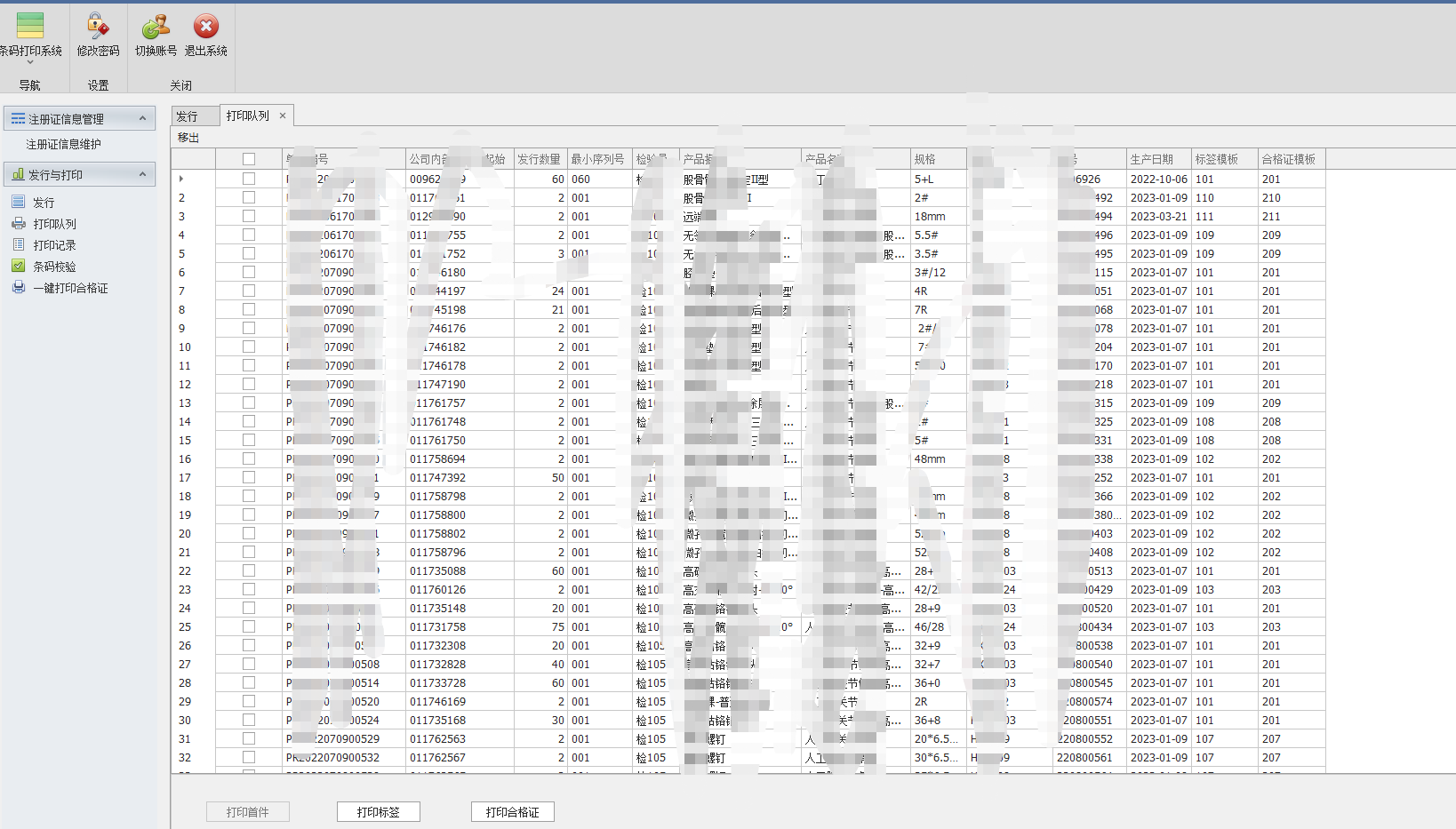Sort by 规格 column header
Viewport: 1456px width, 829px height.
tap(938, 159)
